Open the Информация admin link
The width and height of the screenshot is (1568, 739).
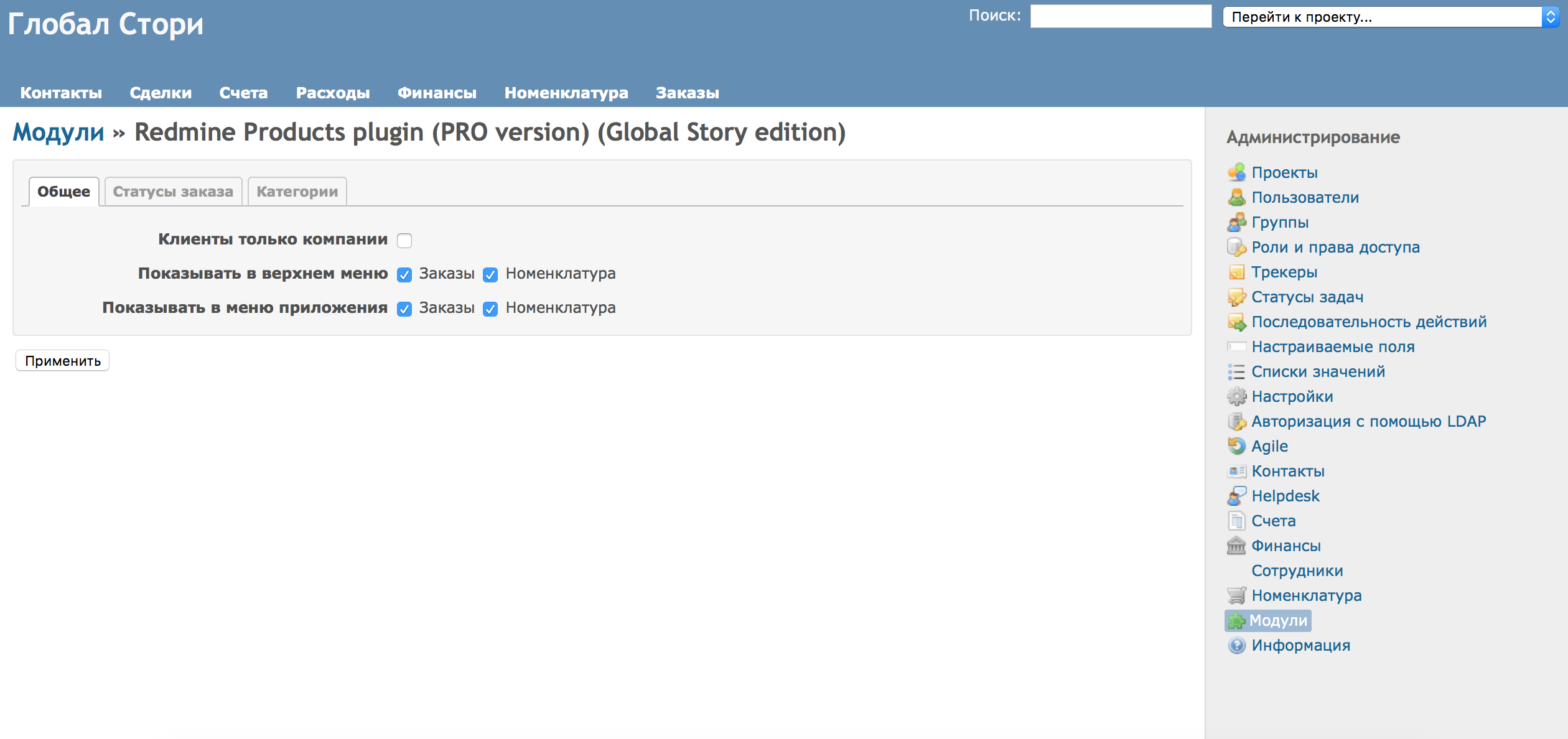point(1301,645)
